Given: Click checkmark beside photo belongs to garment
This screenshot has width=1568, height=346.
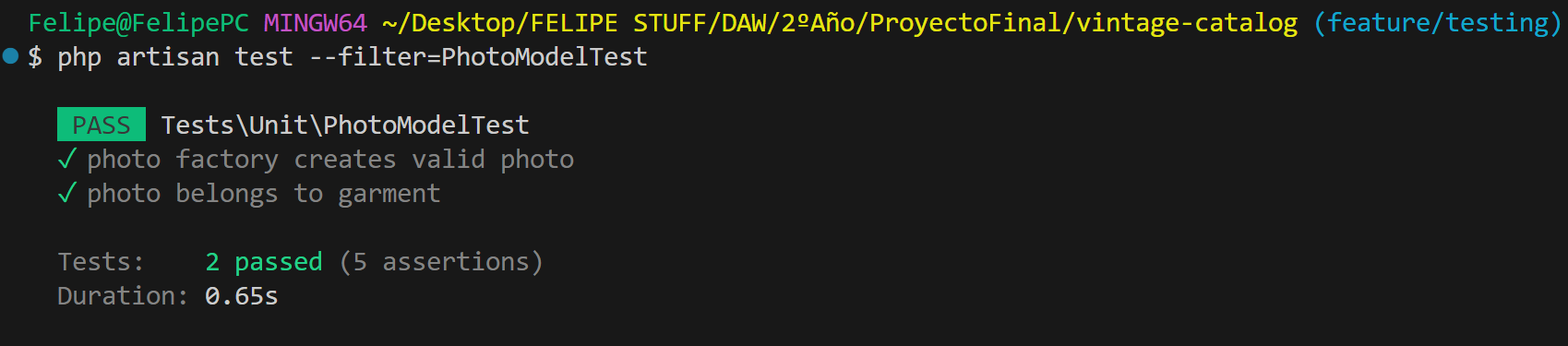Looking at the screenshot, I should [x=66, y=194].
